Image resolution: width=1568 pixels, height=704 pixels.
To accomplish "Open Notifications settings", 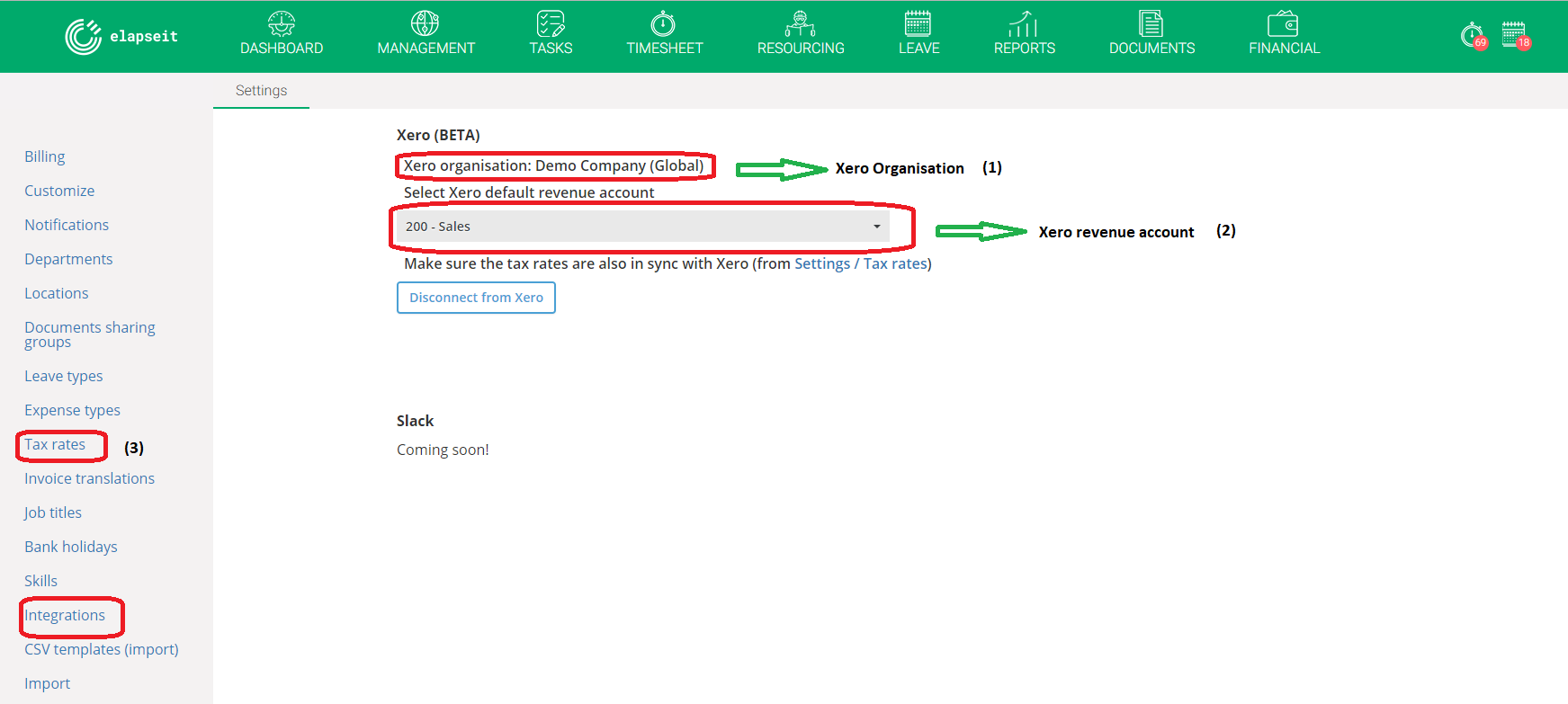I will click(67, 225).
